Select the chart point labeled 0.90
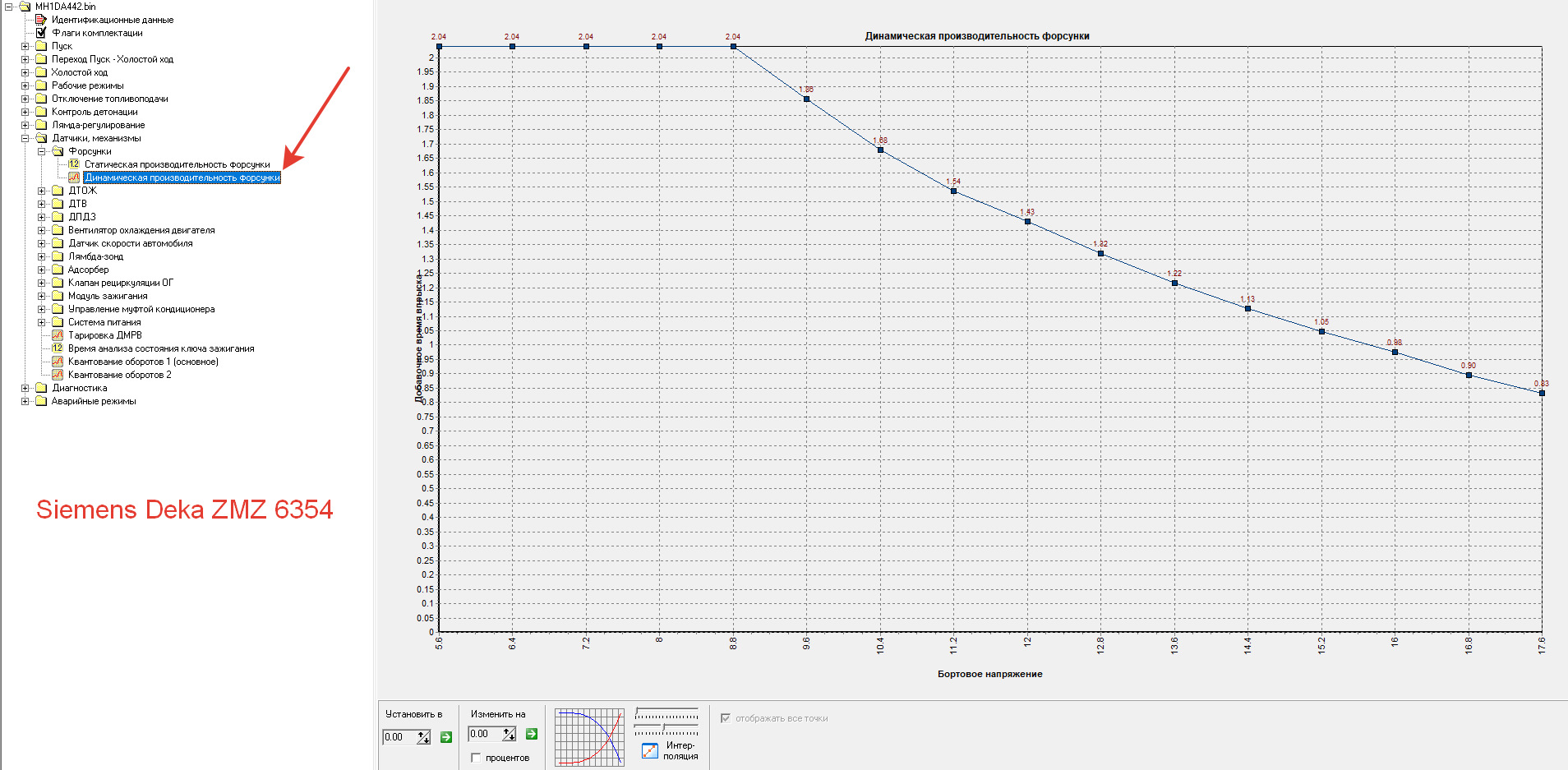Image resolution: width=1568 pixels, height=770 pixels. point(1469,376)
